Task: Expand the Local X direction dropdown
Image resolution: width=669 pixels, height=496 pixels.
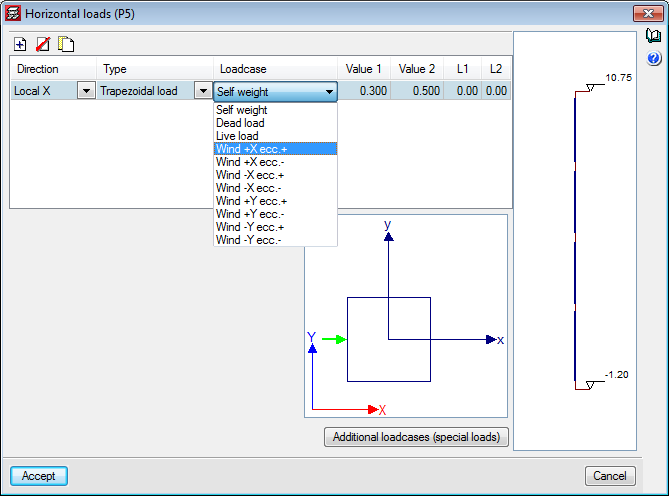Action: click(86, 91)
